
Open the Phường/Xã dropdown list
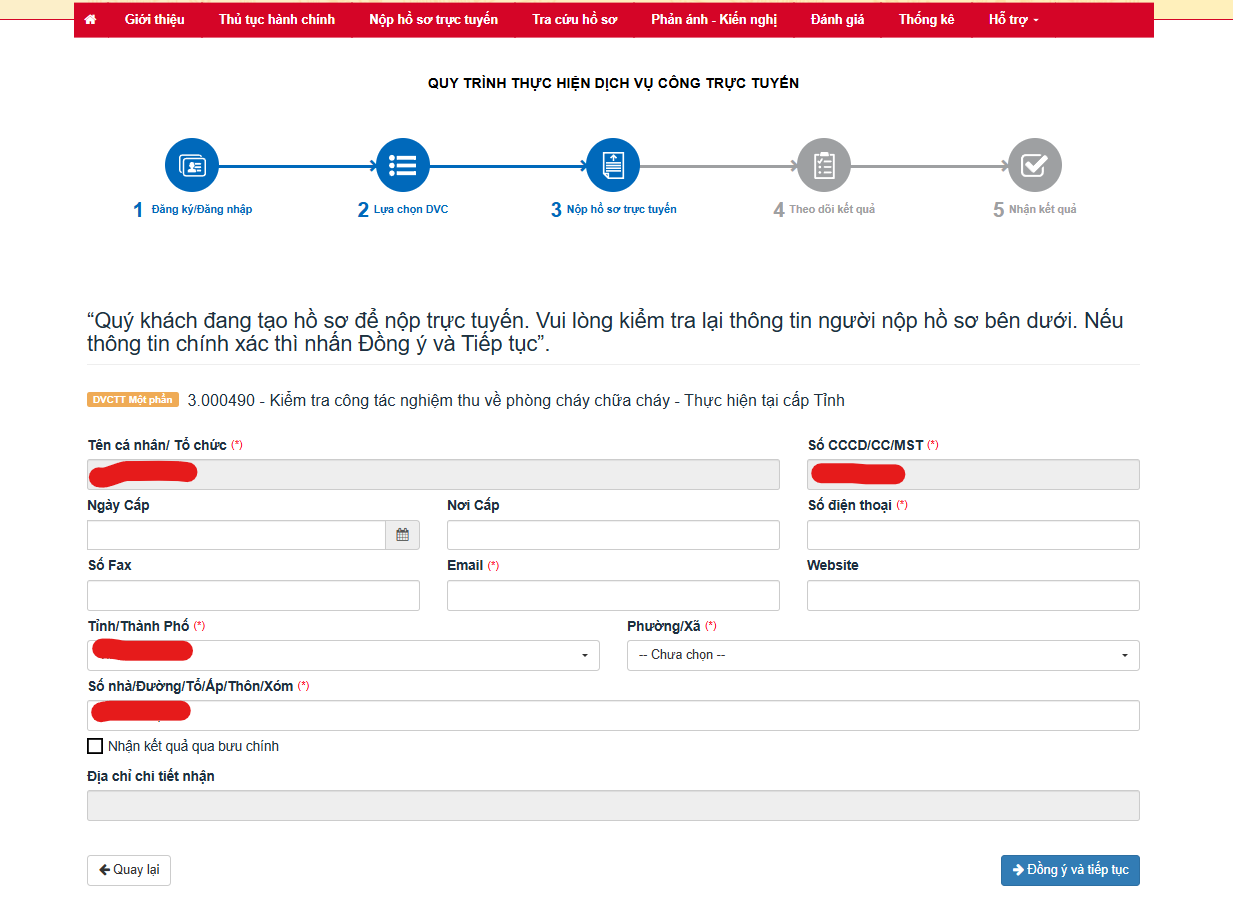click(882, 655)
